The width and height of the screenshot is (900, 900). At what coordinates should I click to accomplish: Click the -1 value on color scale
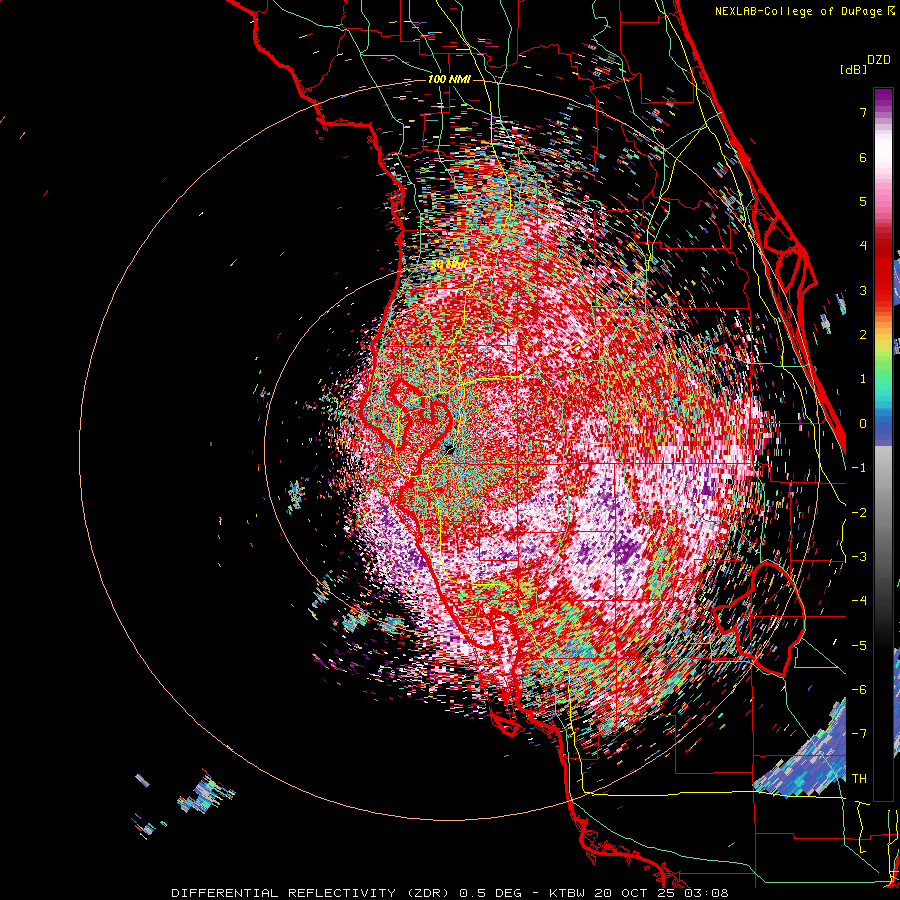(859, 468)
